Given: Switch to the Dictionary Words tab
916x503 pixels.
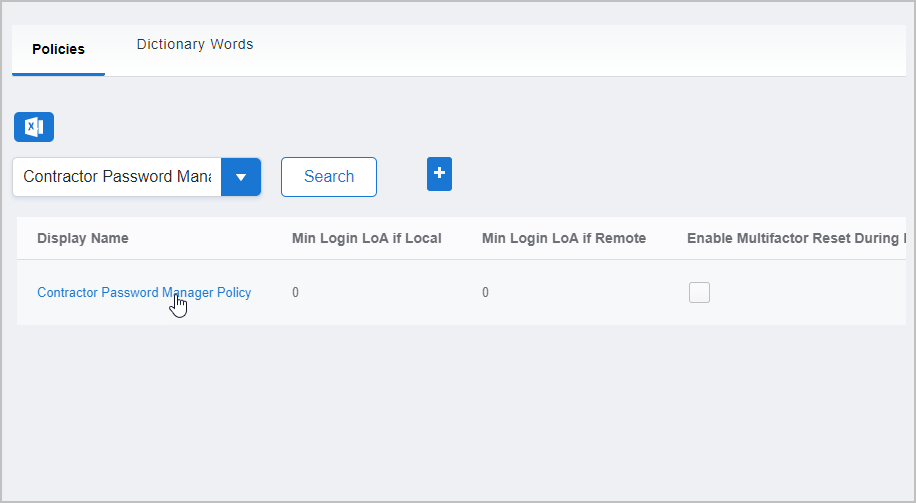Looking at the screenshot, I should [195, 45].
